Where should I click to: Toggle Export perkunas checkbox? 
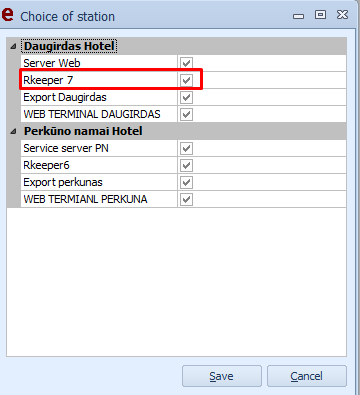[186, 182]
